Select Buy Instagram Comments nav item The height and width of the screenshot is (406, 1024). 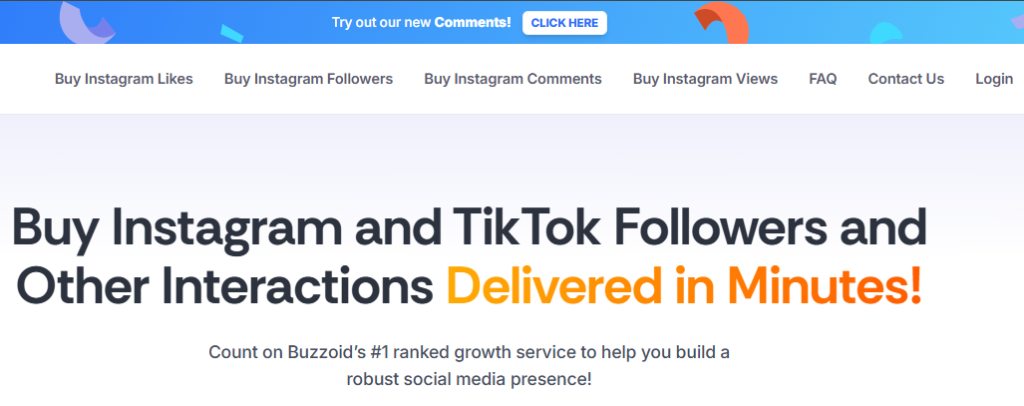513,79
